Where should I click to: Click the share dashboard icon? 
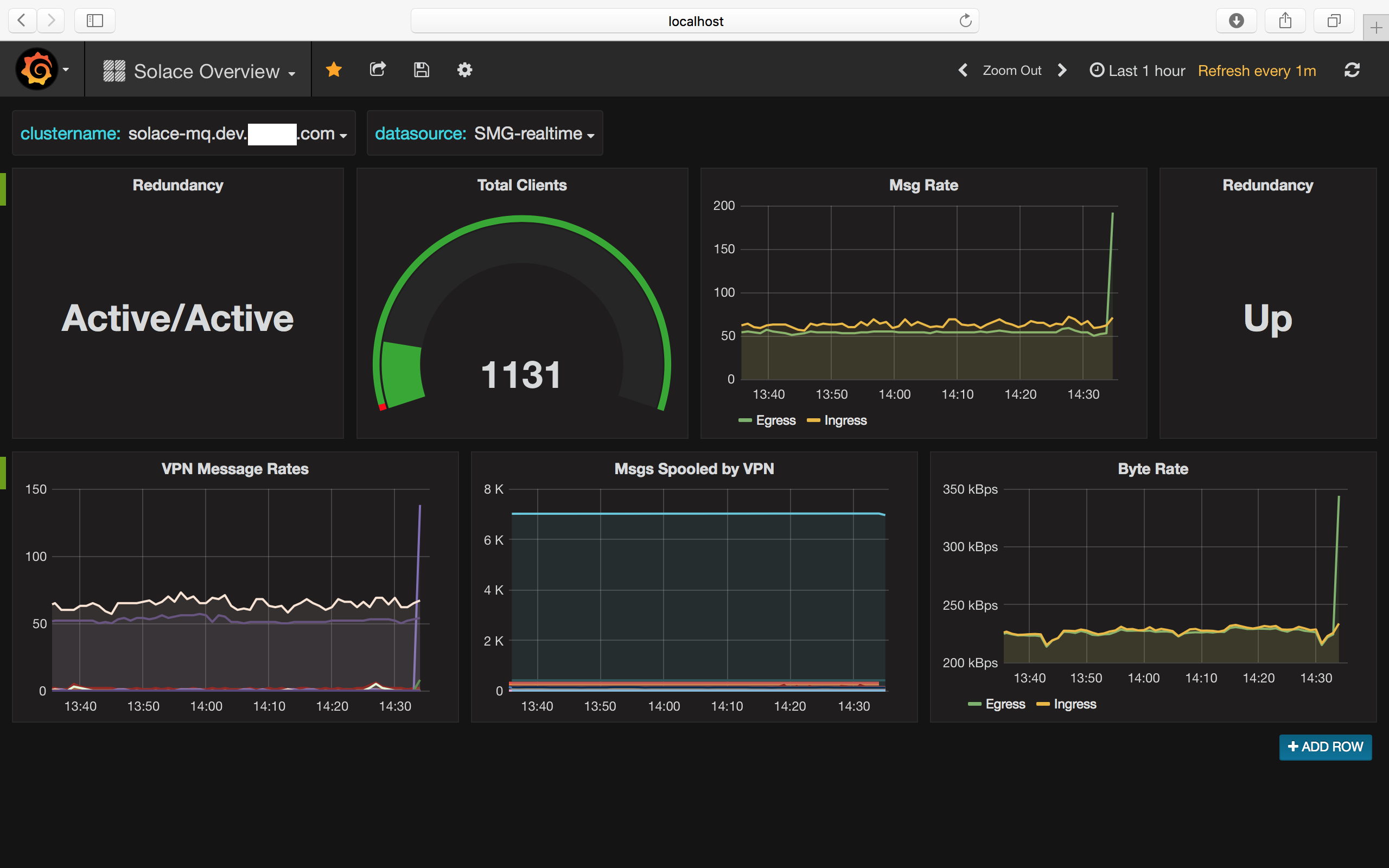(378, 70)
